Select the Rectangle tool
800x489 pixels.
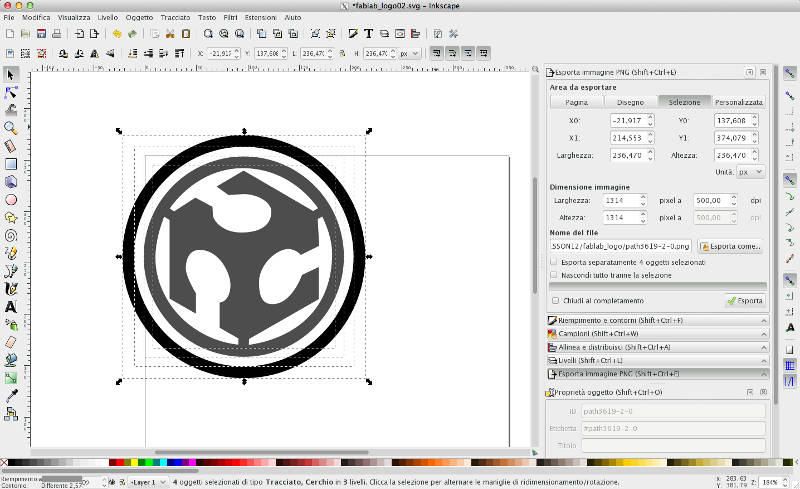pyautogui.click(x=10, y=164)
